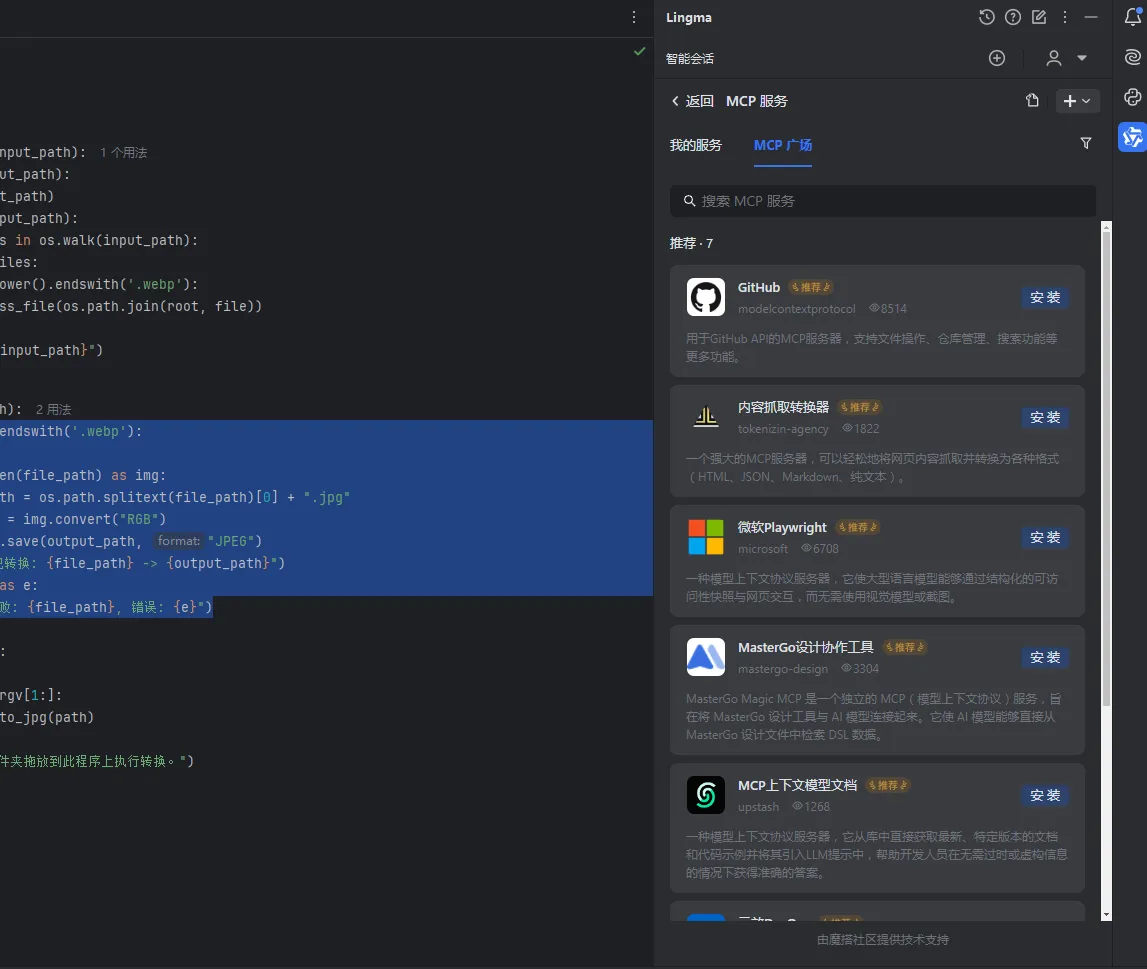Install the 微软Playwright service

[1045, 538]
